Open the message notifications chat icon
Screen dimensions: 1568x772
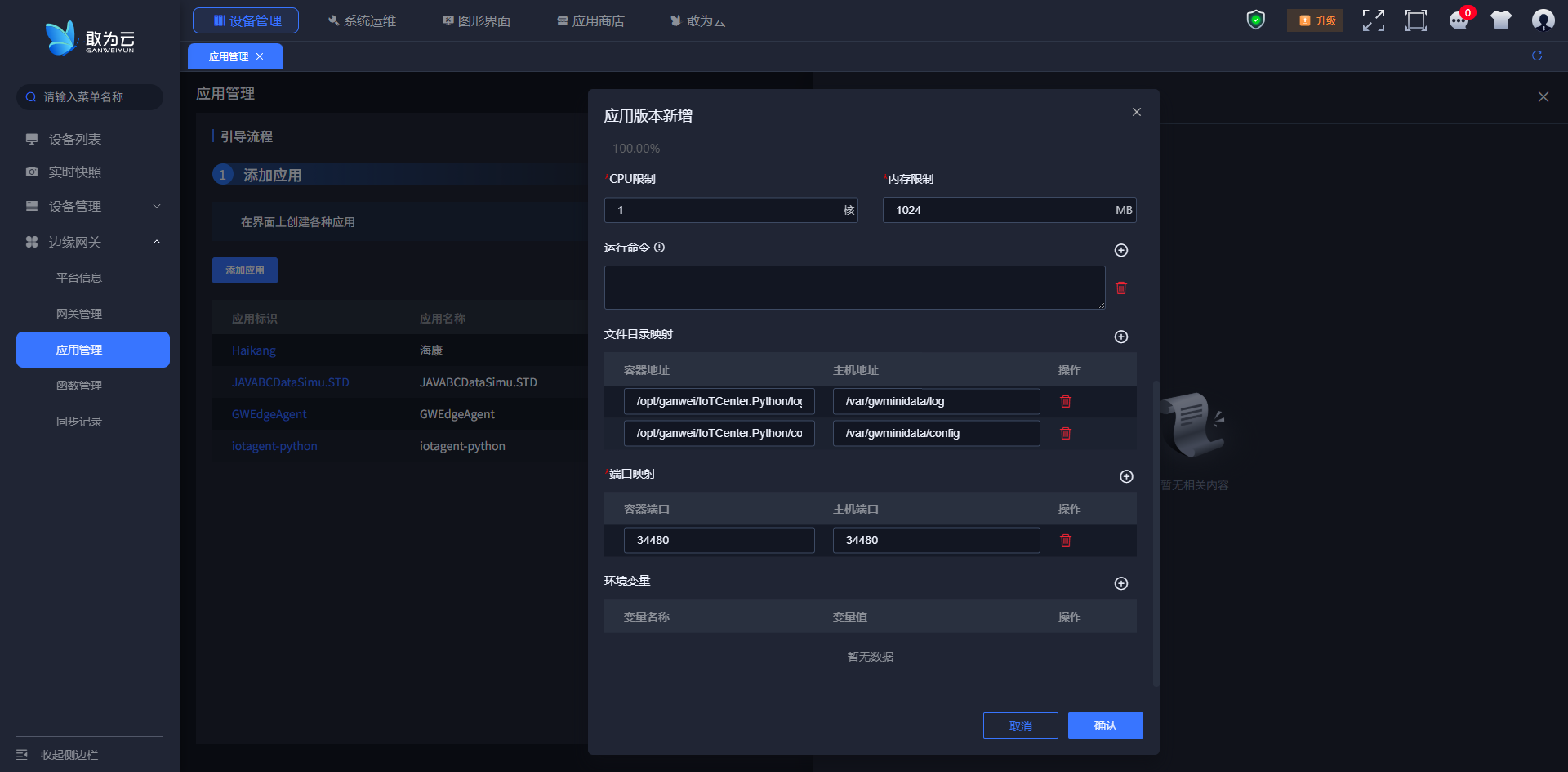coord(1458,20)
